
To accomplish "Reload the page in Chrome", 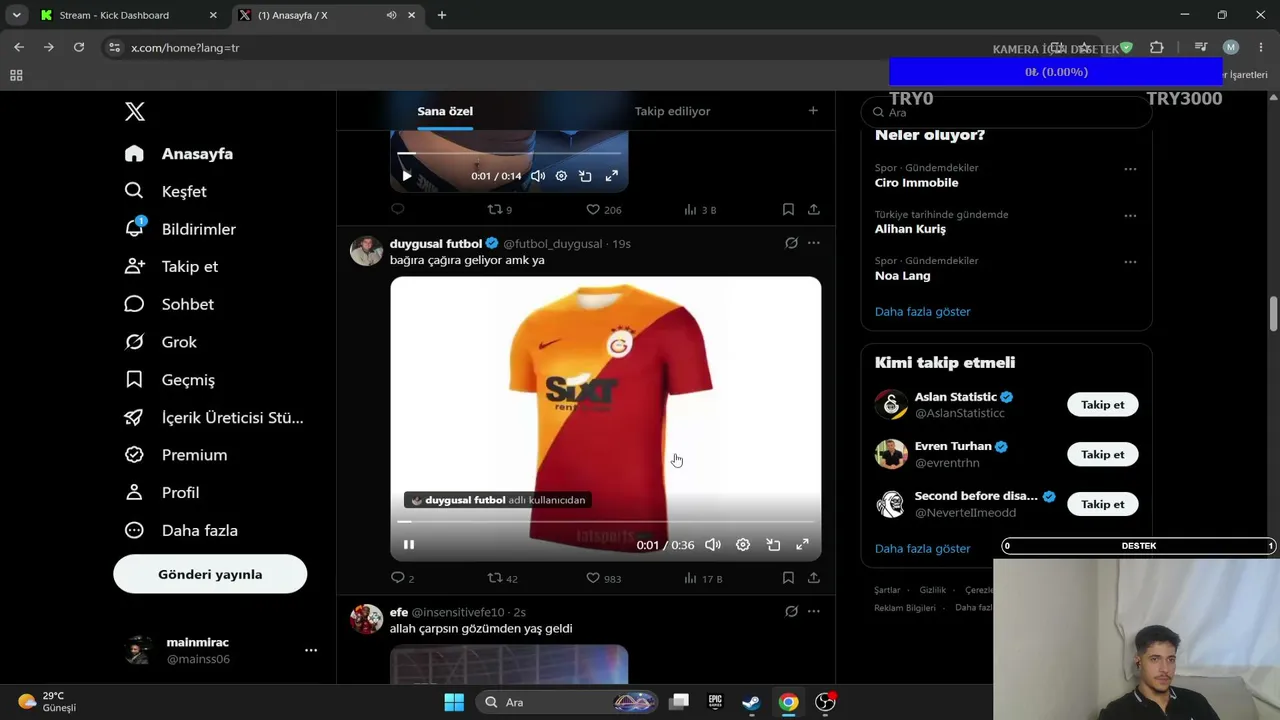I will point(79,47).
